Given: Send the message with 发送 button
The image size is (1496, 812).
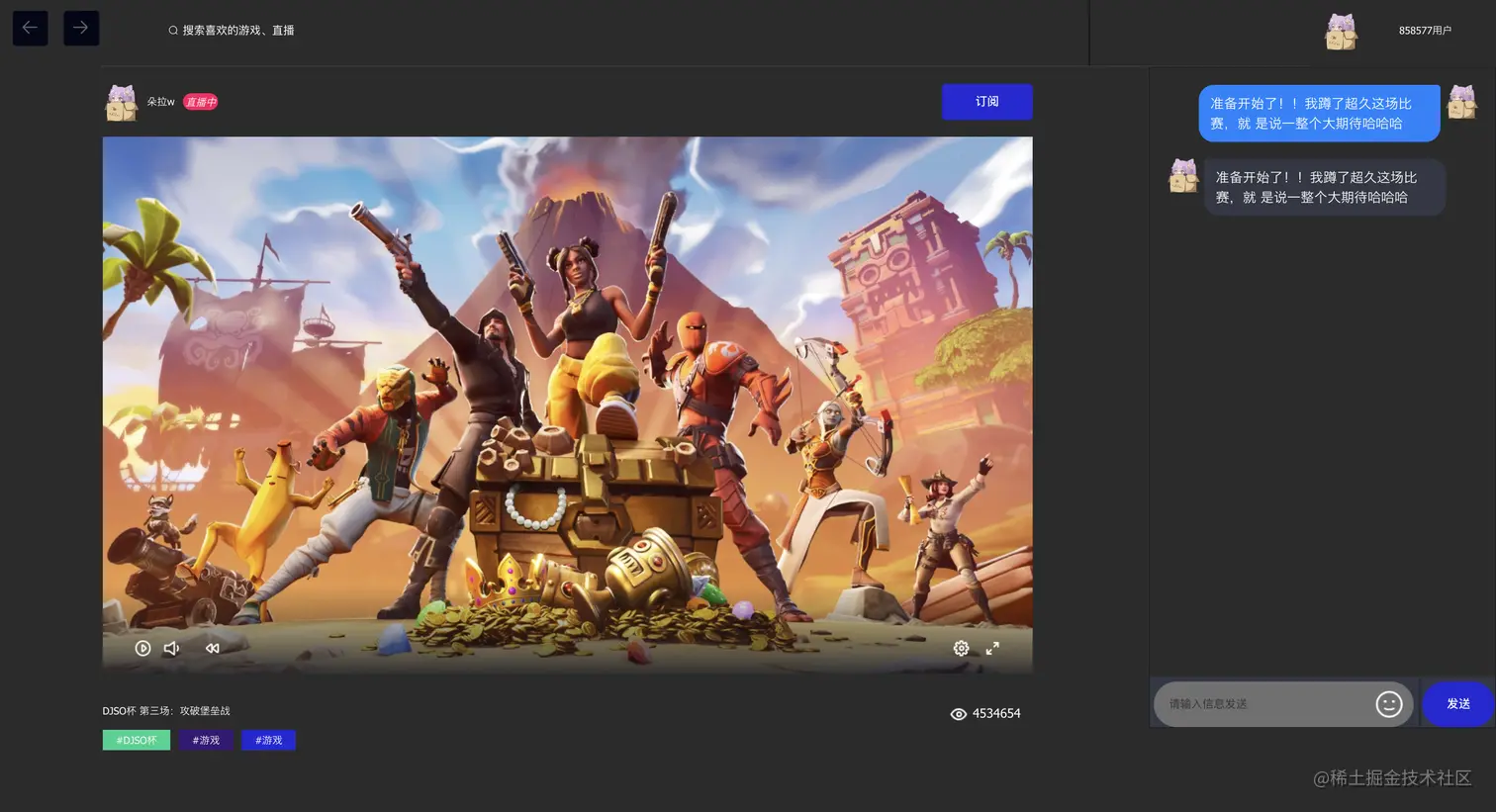Looking at the screenshot, I should click(x=1458, y=704).
